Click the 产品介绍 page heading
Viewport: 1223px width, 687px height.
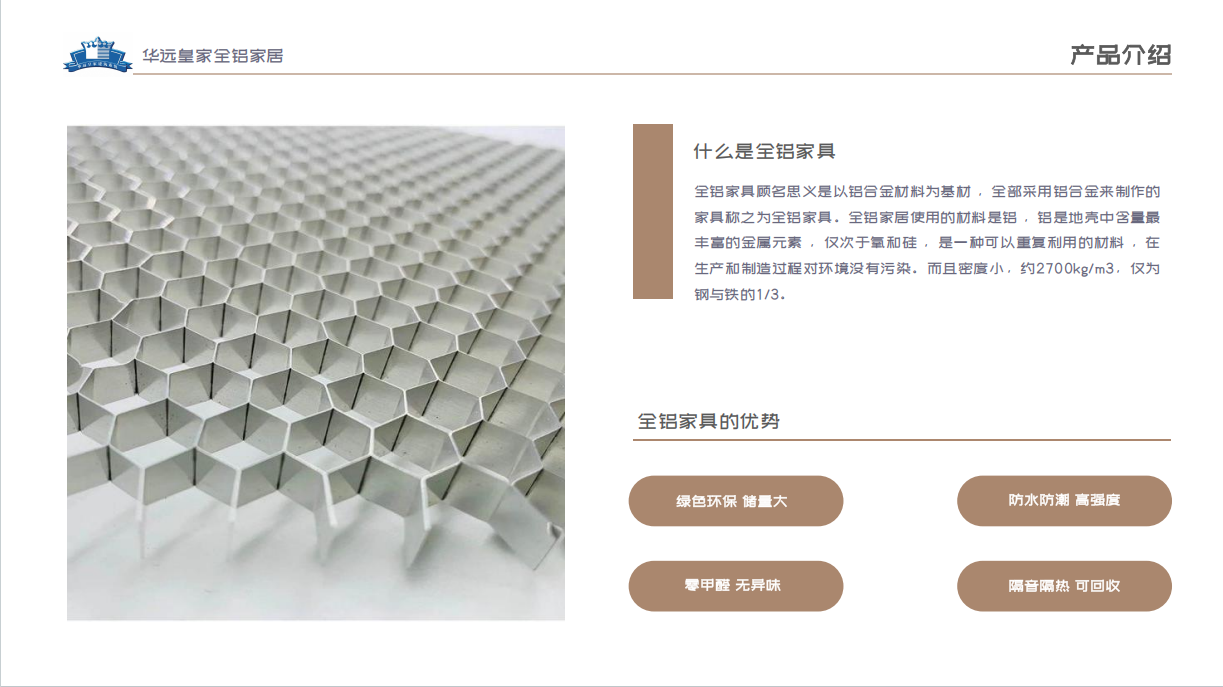point(1120,55)
